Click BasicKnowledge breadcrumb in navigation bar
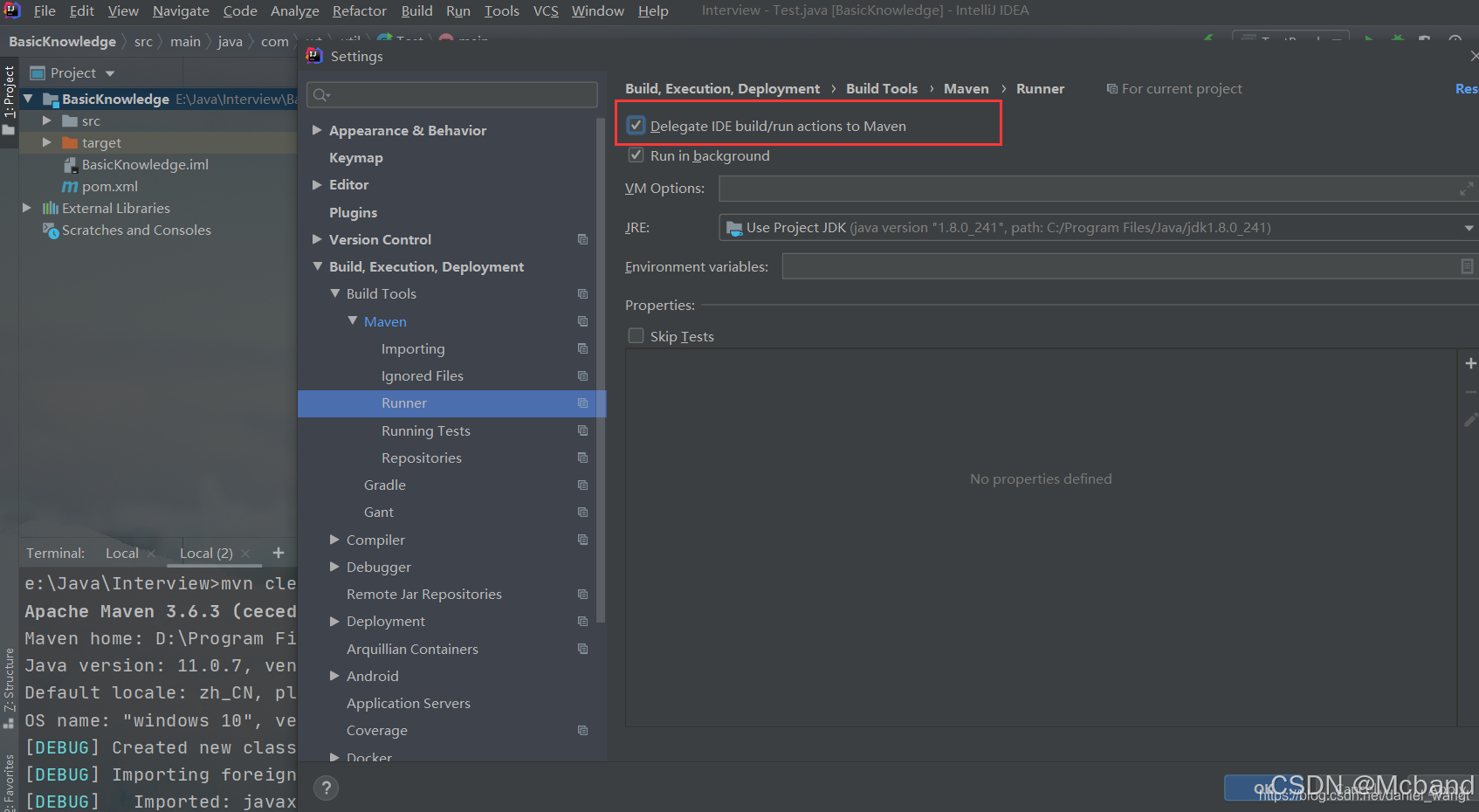The image size is (1479, 812). click(62, 41)
